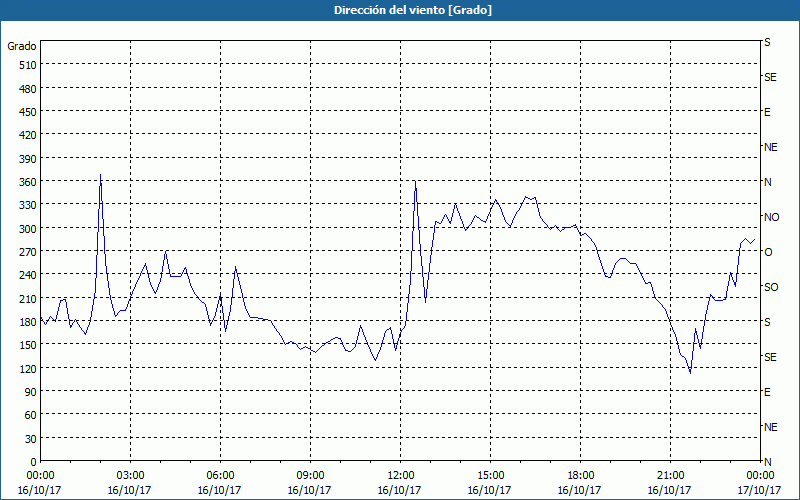800x500 pixels.
Task: Click the 'E' compass label level with 90
Action: point(767,392)
